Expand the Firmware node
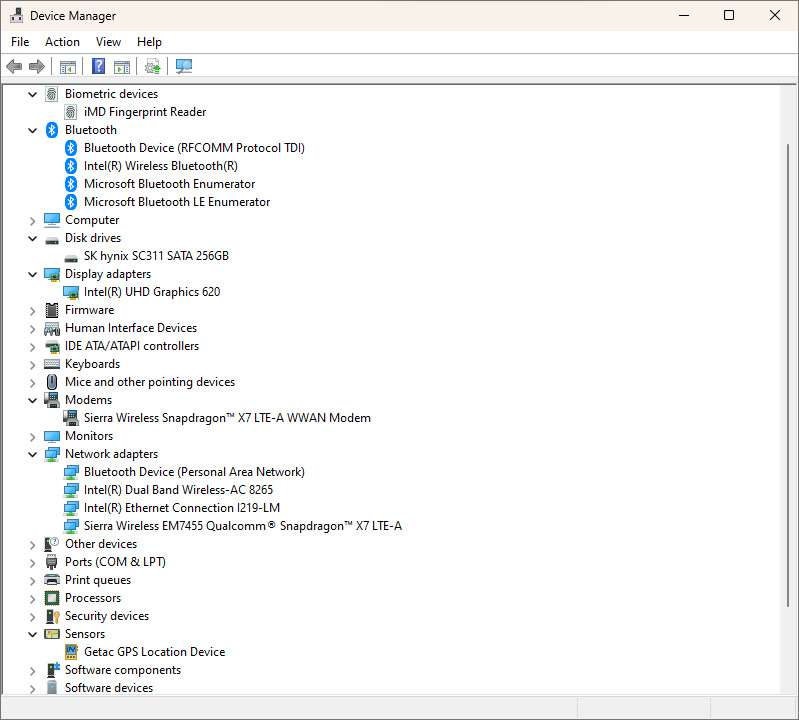 33,311
